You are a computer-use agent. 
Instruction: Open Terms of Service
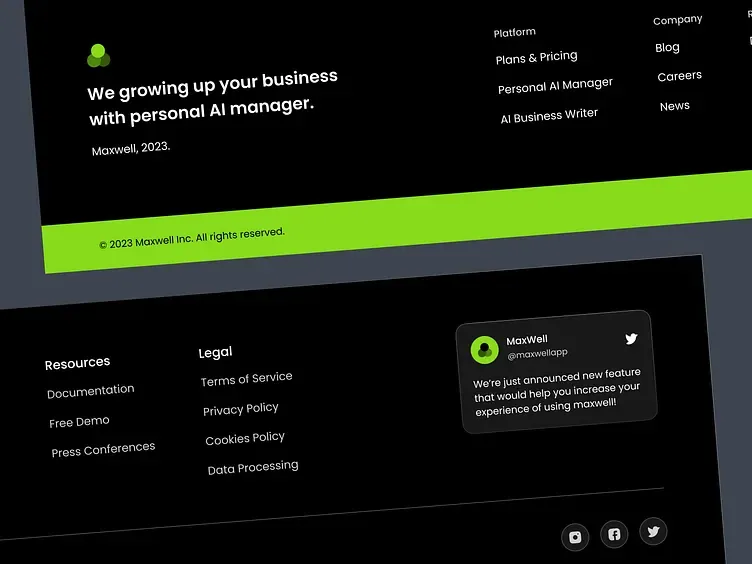pos(246,379)
